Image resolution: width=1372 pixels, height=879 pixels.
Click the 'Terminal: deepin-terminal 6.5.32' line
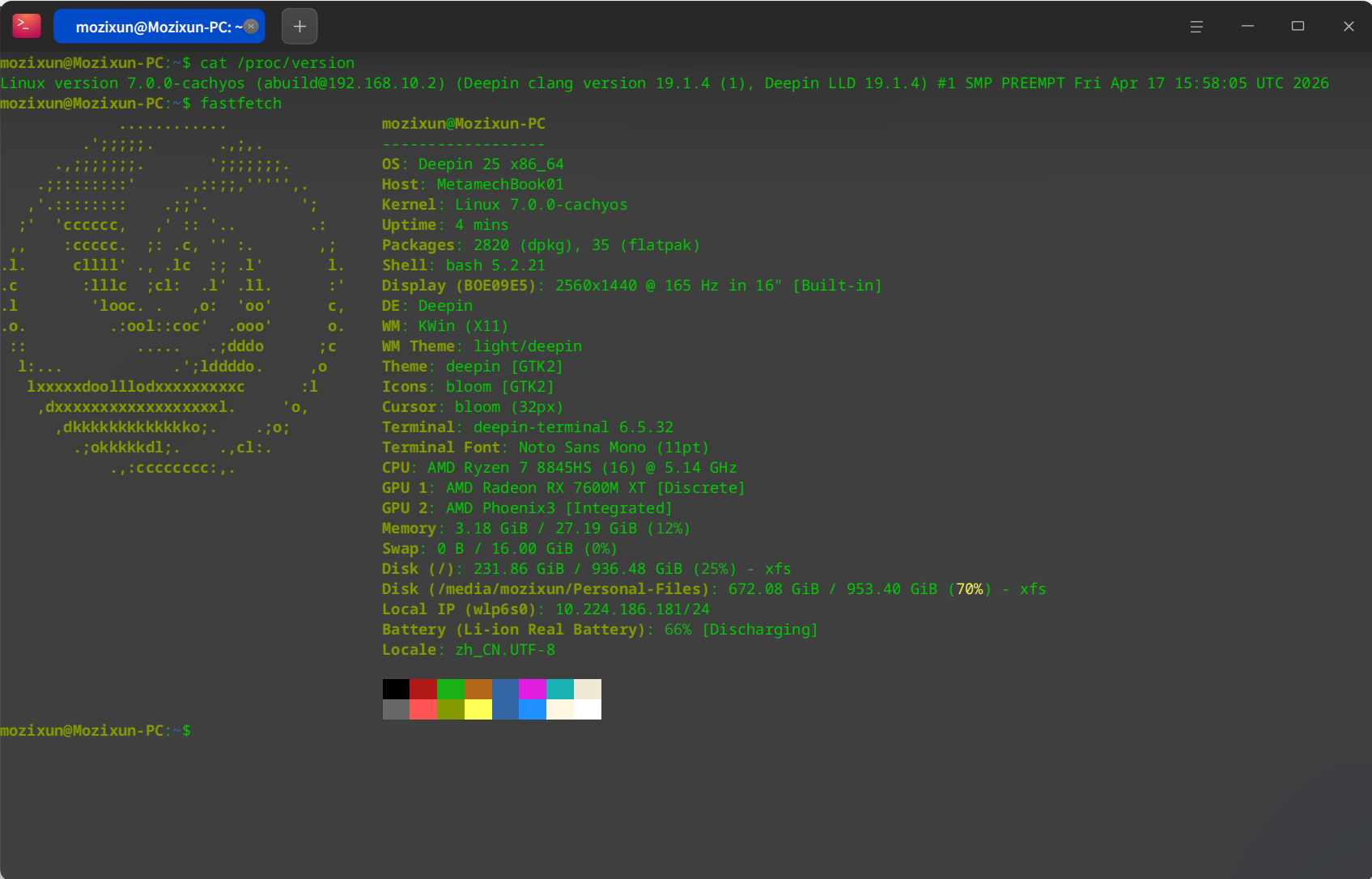click(x=528, y=427)
